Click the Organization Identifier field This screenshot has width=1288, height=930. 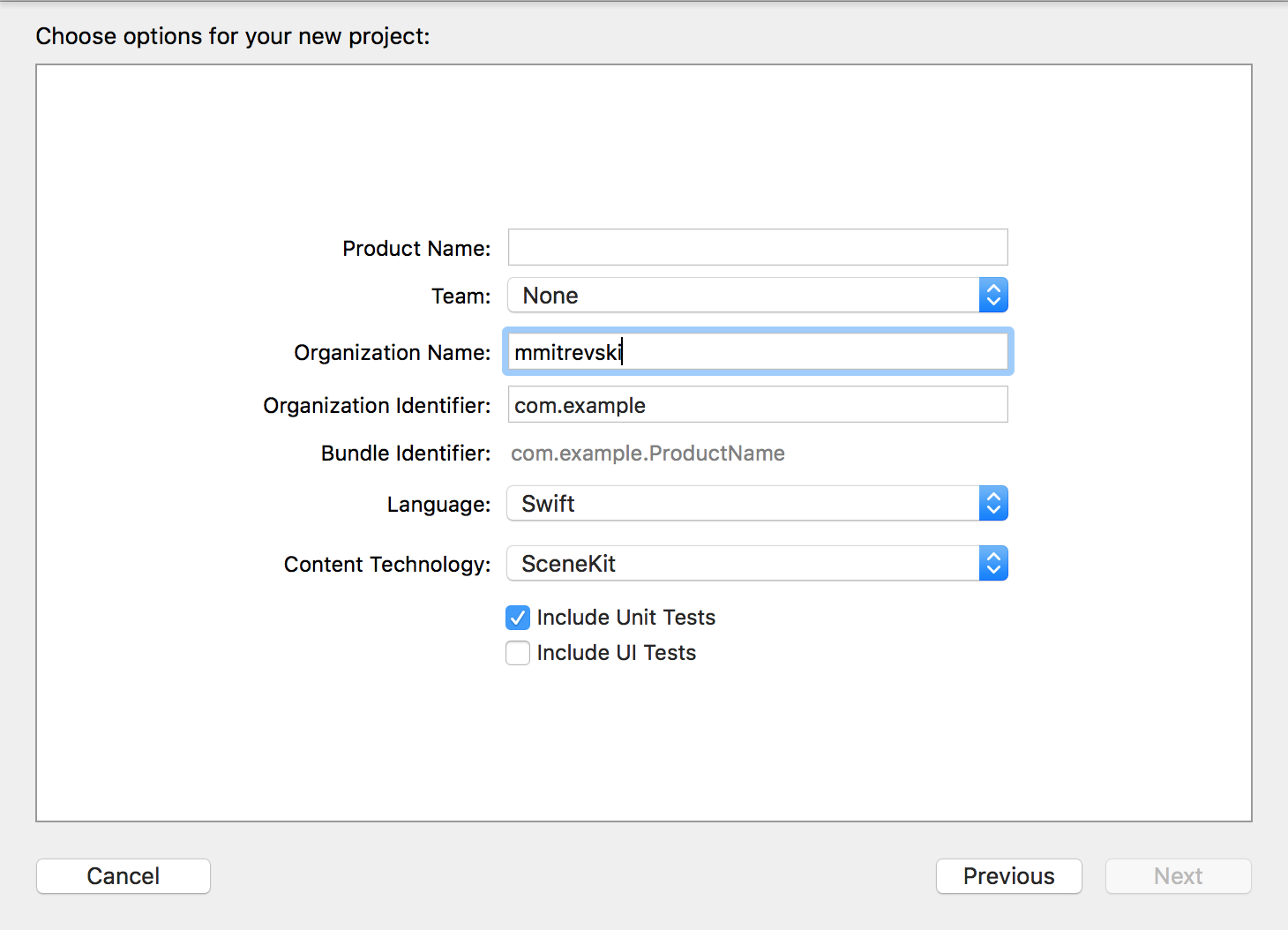[757, 405]
